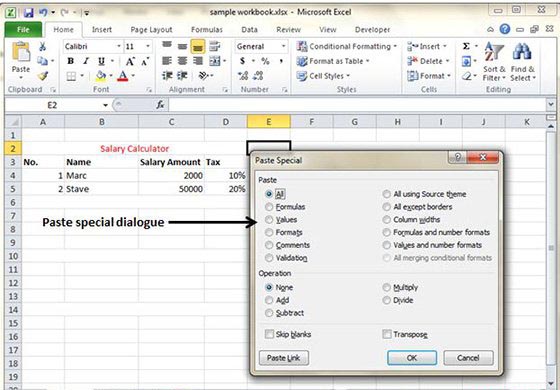Toggle Underline formatting
Screen dimensions: 560x390
(101, 61)
